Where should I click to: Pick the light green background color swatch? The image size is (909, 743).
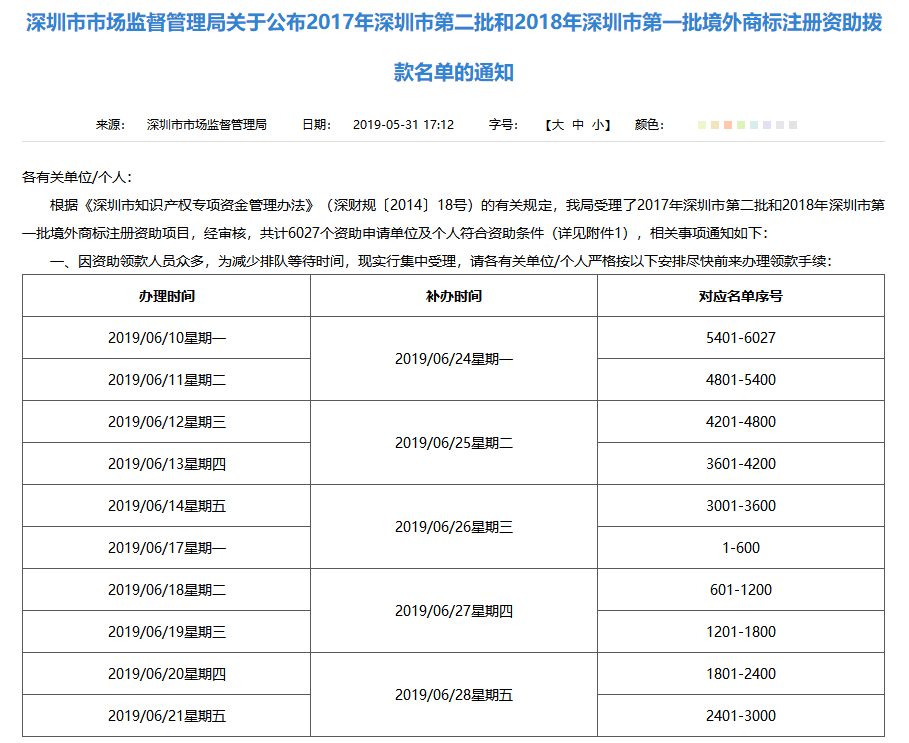(741, 126)
